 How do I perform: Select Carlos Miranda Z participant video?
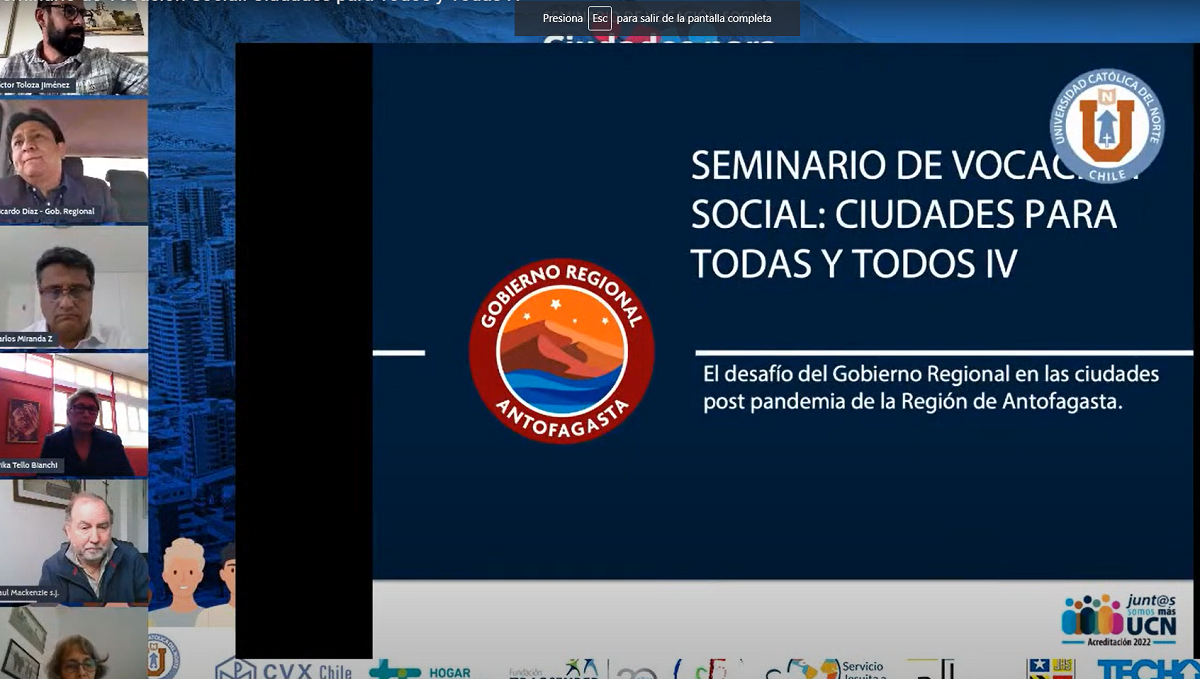pyautogui.click(x=74, y=287)
